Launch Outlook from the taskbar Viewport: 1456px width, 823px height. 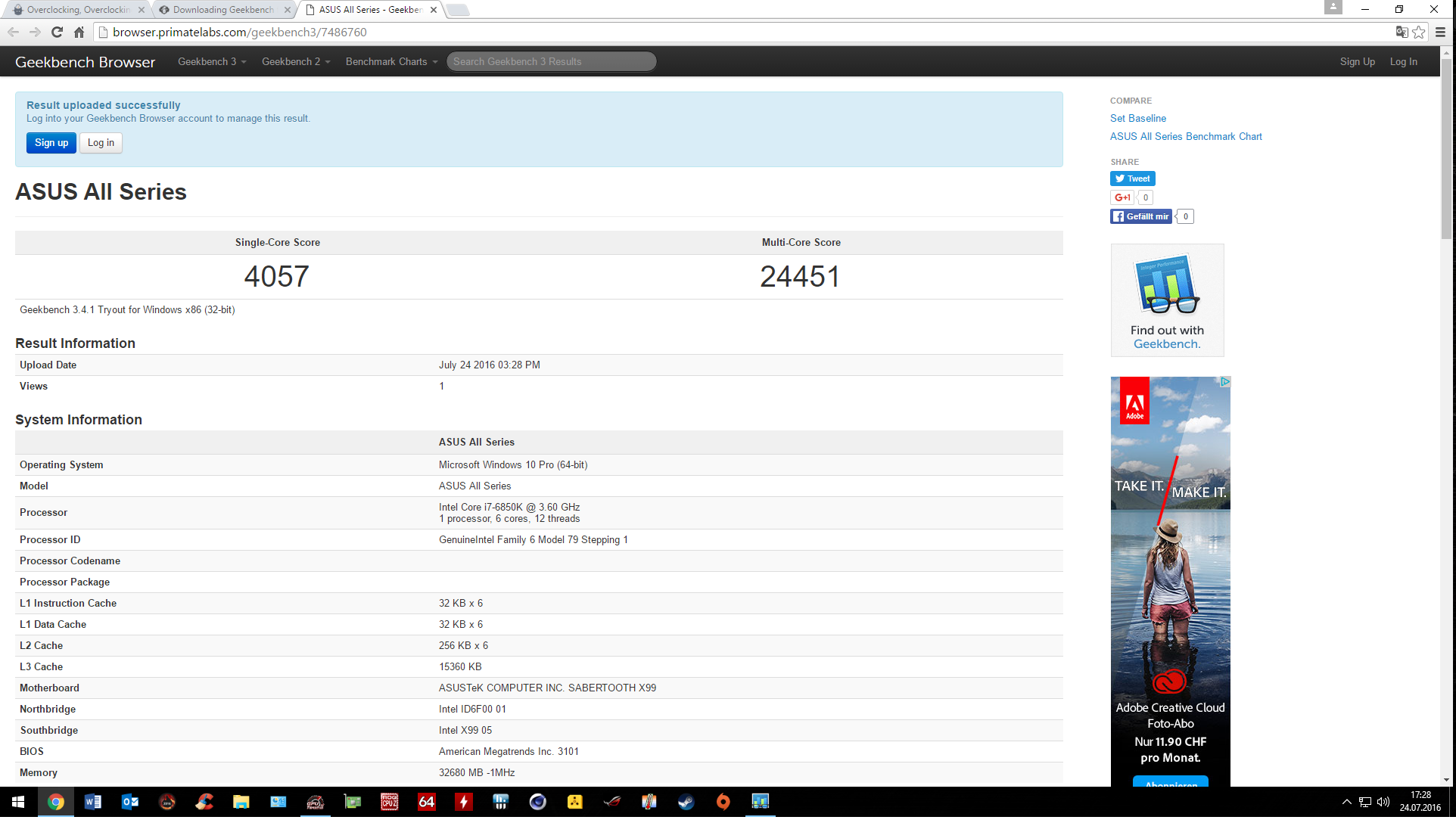click(x=129, y=802)
